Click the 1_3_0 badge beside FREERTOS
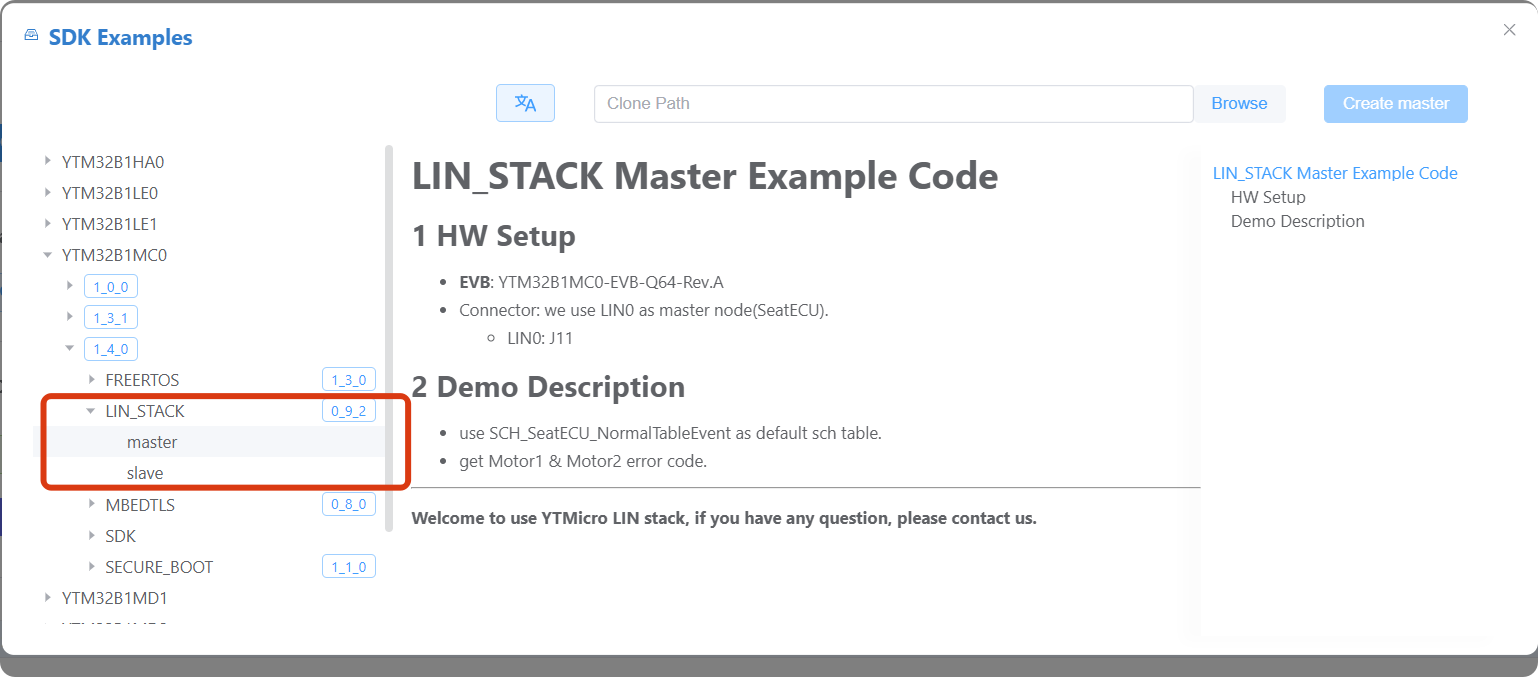The width and height of the screenshot is (1538, 677). 349,380
